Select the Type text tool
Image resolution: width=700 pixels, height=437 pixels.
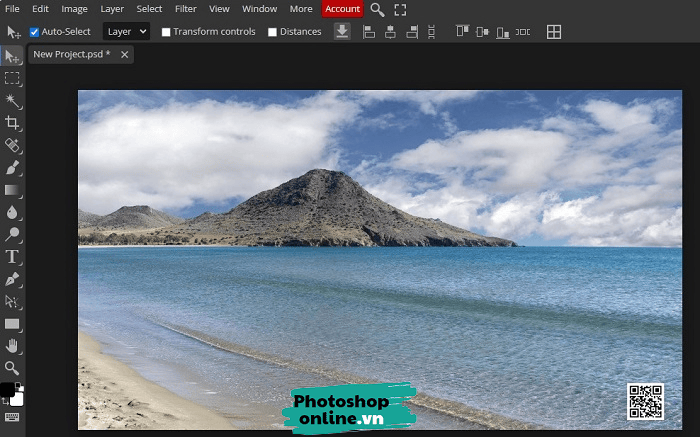point(12,256)
